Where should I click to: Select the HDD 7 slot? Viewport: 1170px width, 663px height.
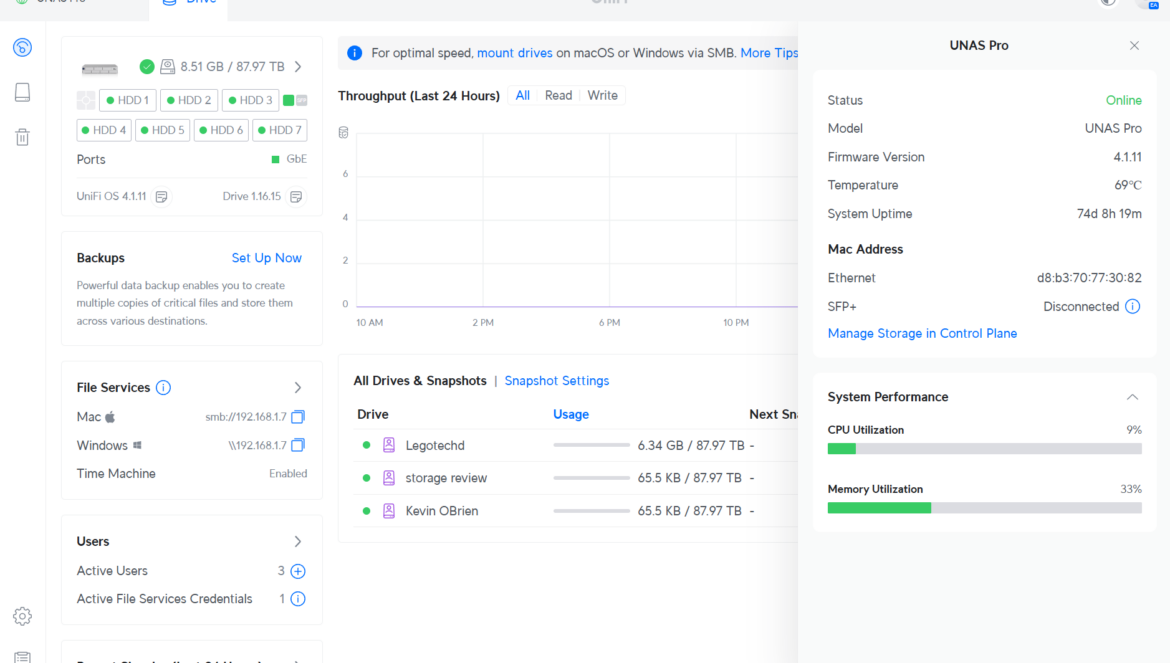280,130
